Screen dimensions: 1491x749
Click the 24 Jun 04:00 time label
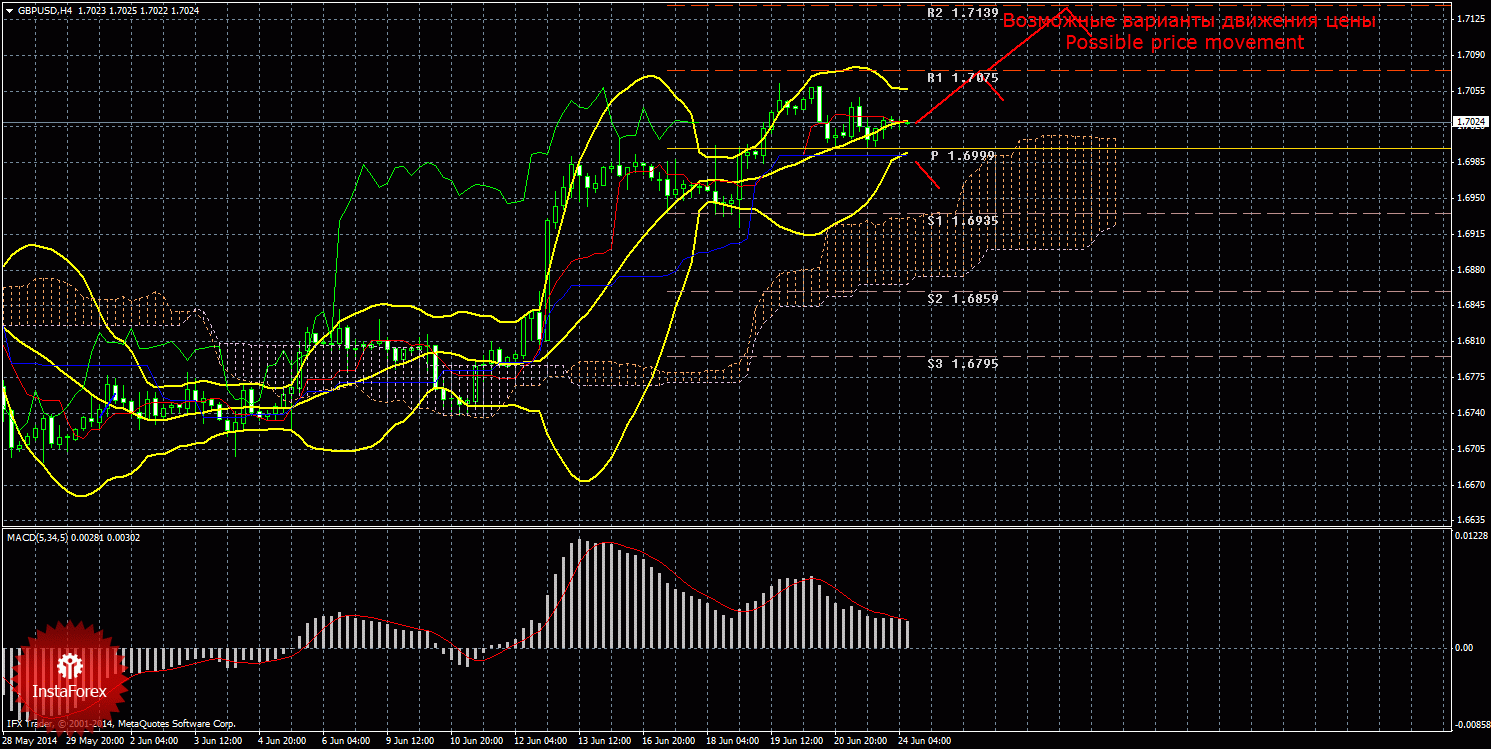tap(924, 742)
